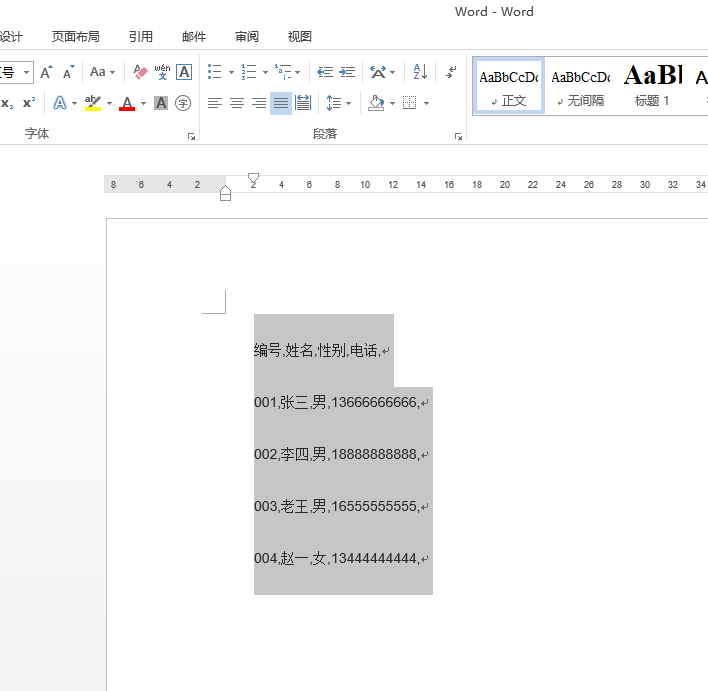Align text left
This screenshot has height=691, width=708.
[214, 103]
